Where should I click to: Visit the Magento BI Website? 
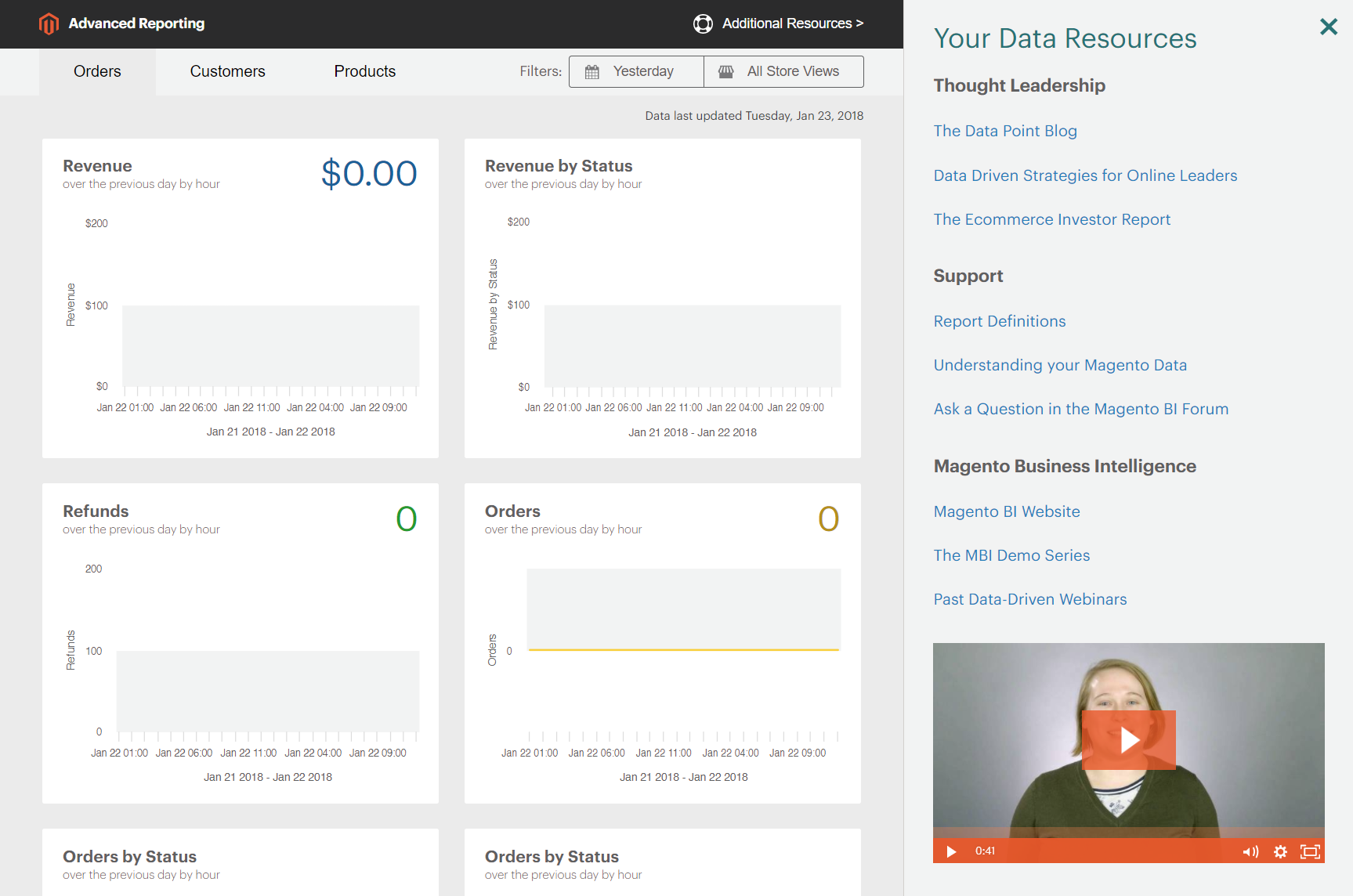coord(1007,511)
